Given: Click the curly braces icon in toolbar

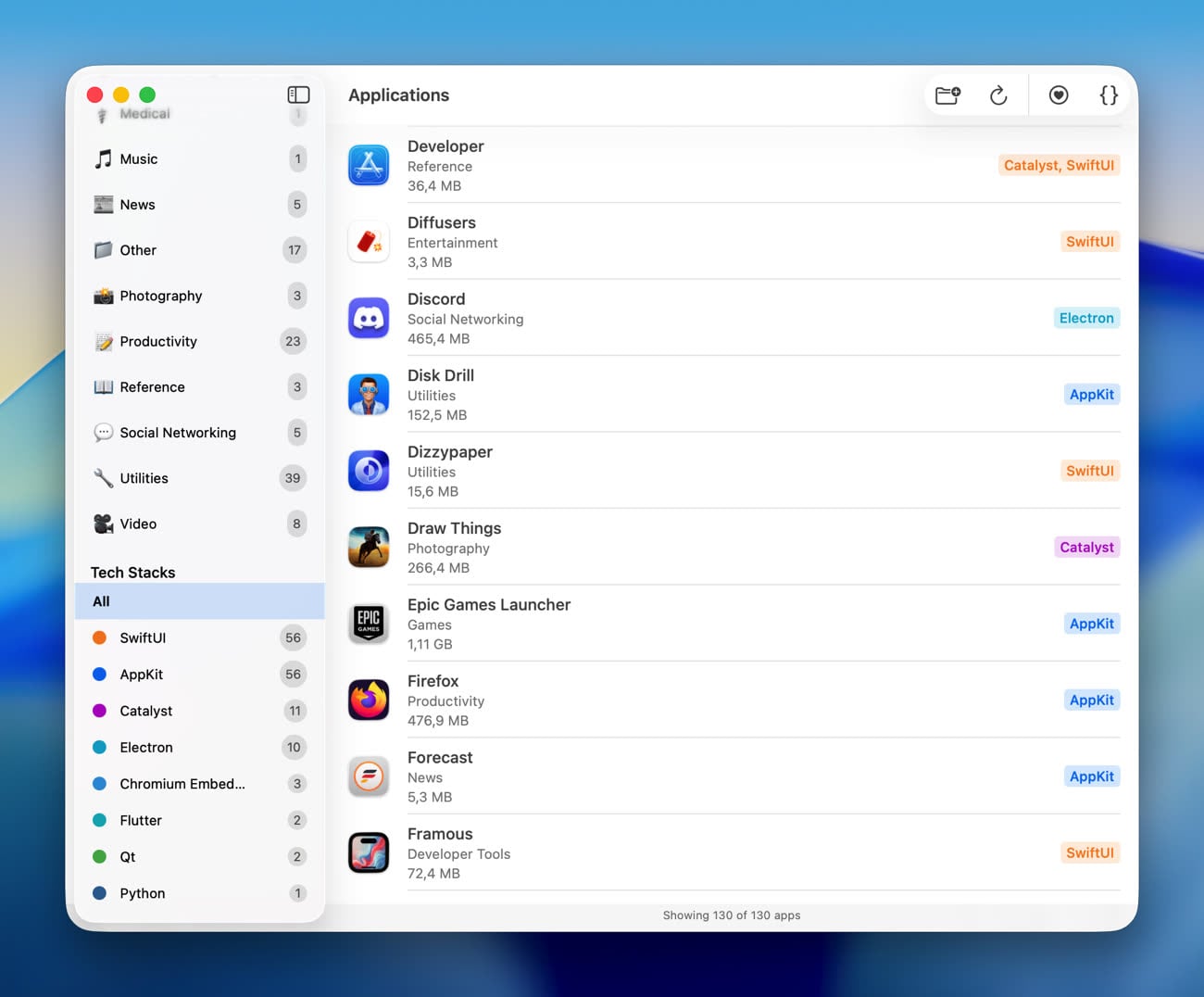Looking at the screenshot, I should tap(1108, 95).
